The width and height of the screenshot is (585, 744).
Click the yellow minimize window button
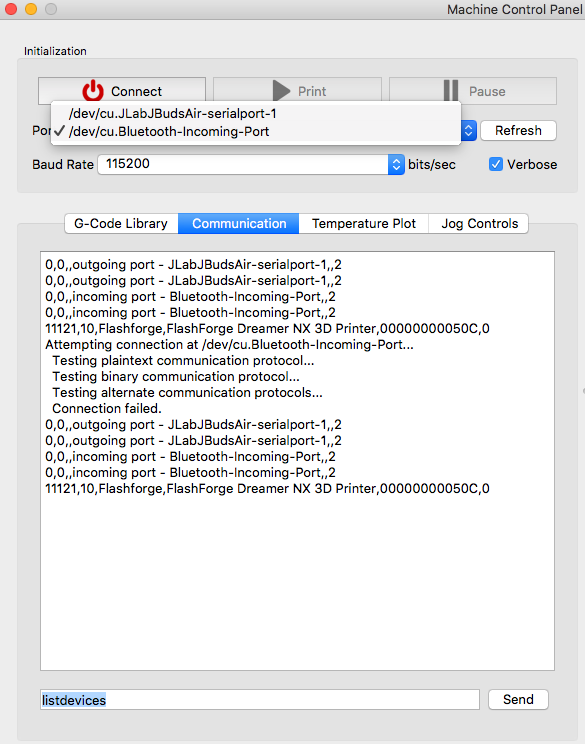coord(31,9)
